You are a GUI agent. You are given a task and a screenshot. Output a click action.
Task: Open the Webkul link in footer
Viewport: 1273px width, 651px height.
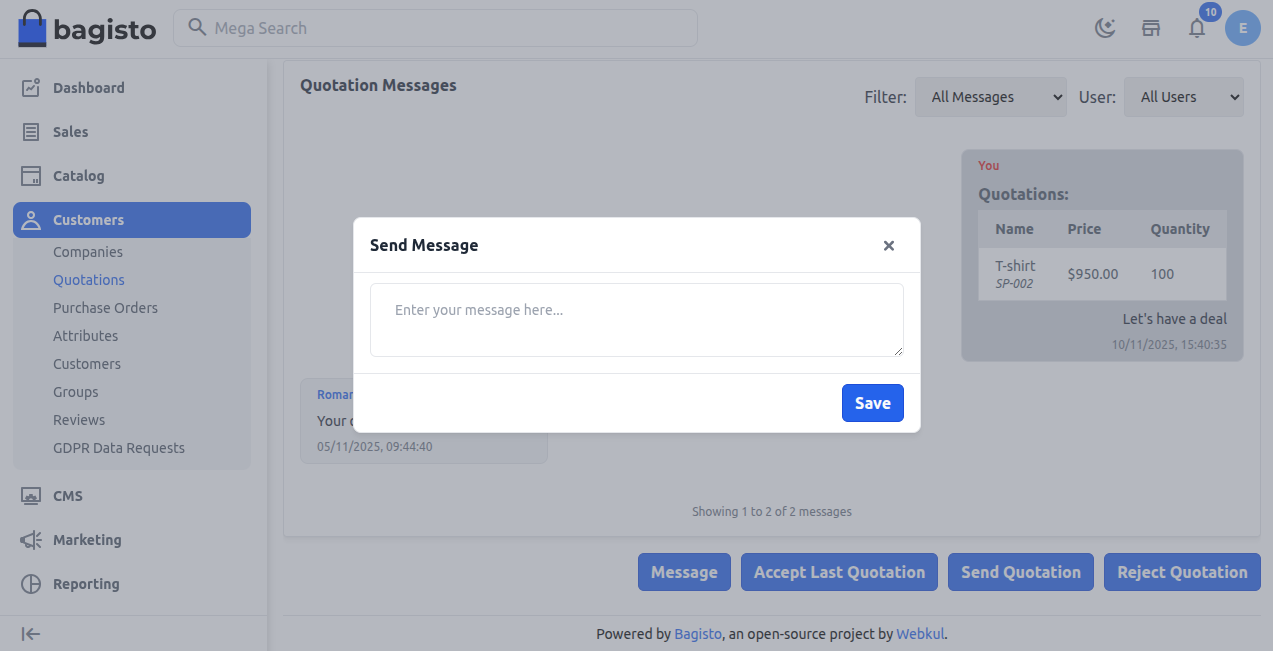coord(920,633)
